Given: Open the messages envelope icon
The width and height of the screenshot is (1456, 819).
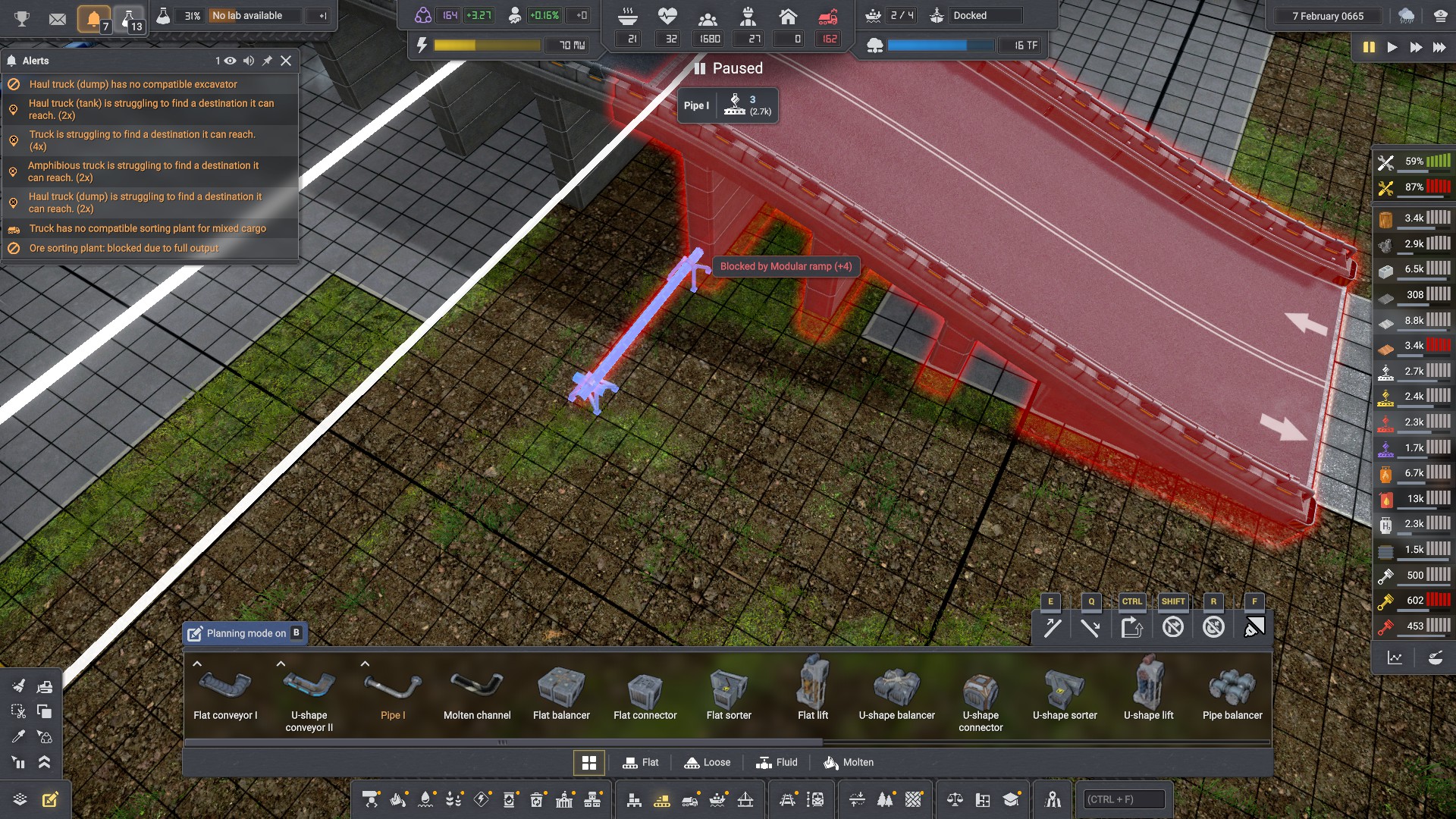Looking at the screenshot, I should point(58,18).
